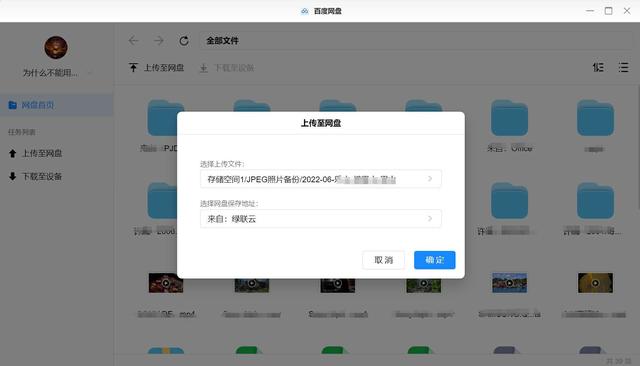Click 下载至设备 in the toolbar
The image size is (640, 366).
pos(227,68)
